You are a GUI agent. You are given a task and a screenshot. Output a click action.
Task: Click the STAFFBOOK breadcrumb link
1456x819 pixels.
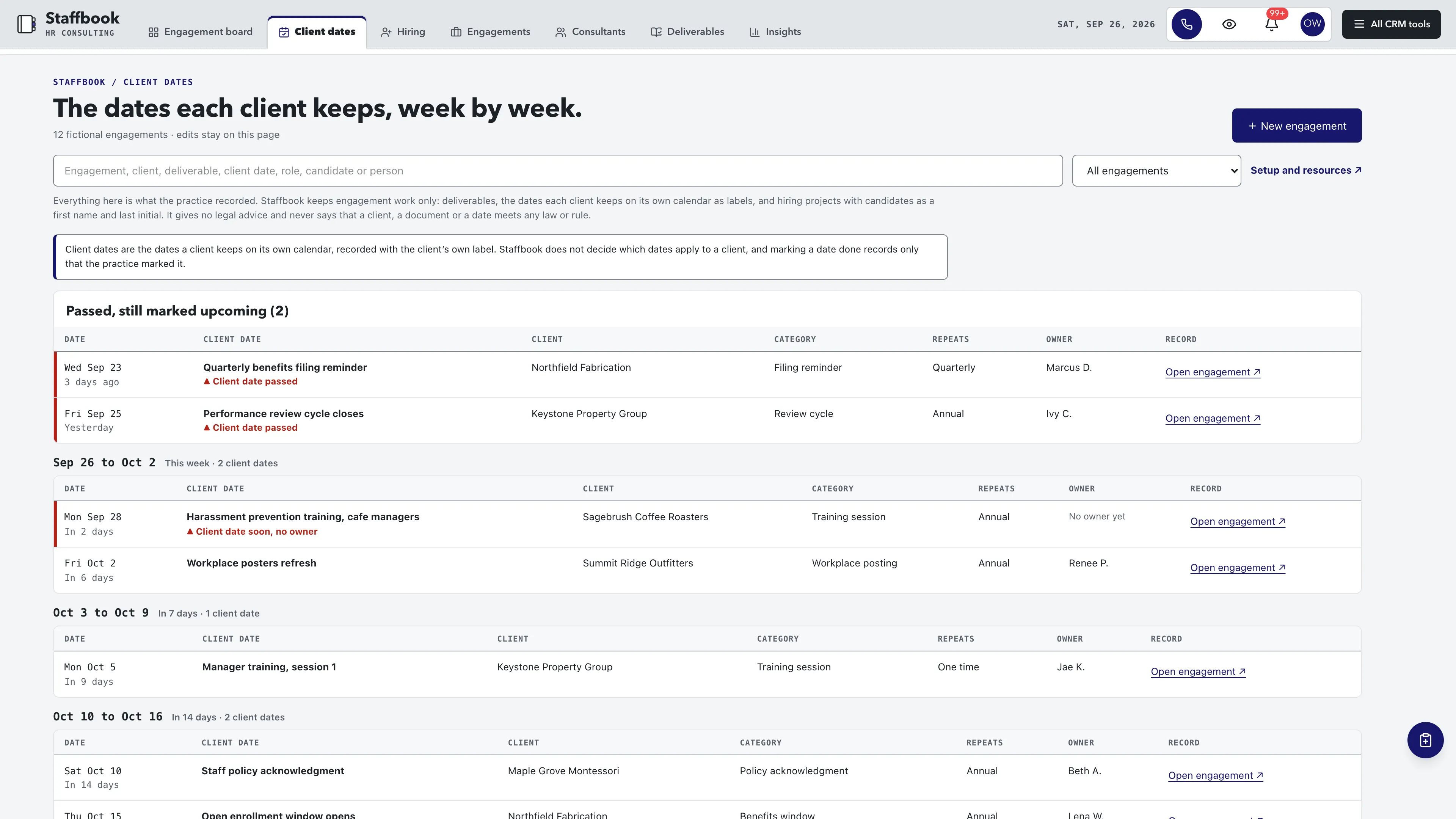coord(79,82)
